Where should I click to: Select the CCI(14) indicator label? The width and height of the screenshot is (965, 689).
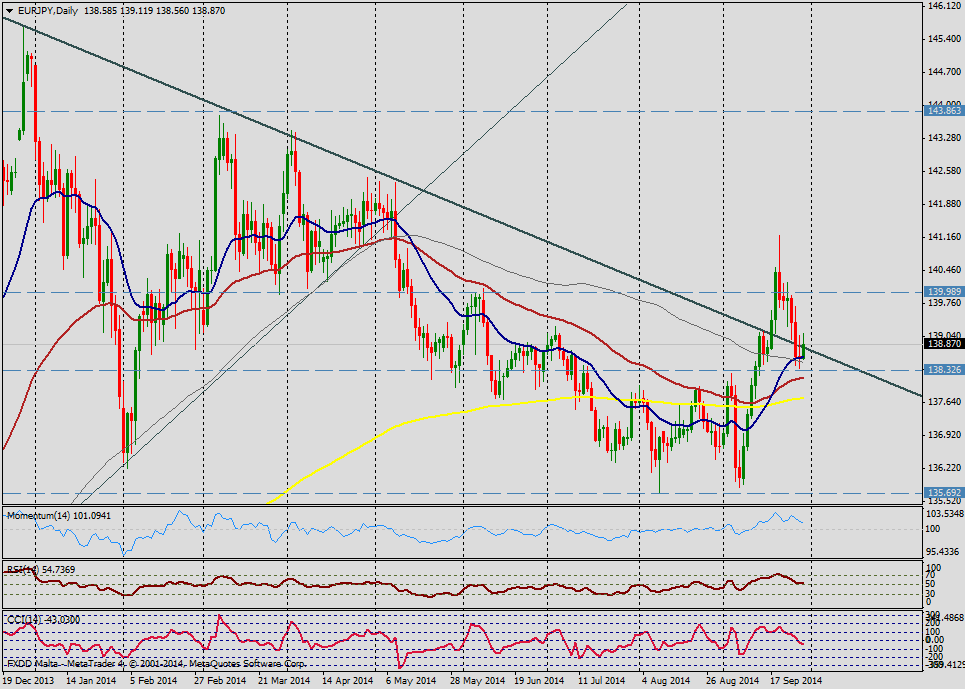click(x=22, y=620)
